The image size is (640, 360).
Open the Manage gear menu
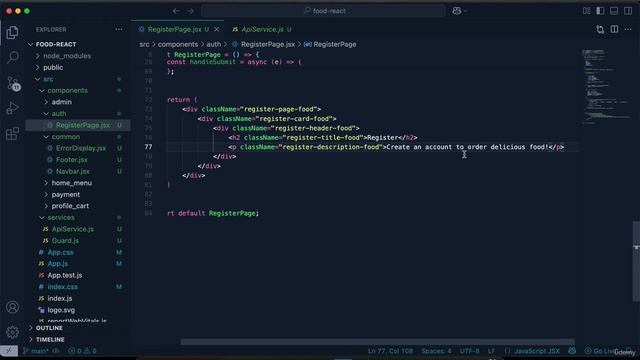[12, 332]
